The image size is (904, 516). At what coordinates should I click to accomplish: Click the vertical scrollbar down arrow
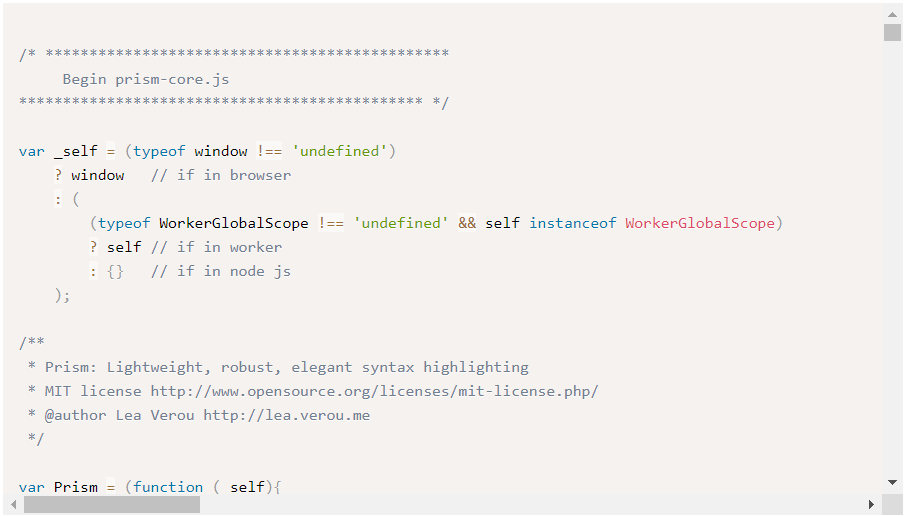point(892,483)
